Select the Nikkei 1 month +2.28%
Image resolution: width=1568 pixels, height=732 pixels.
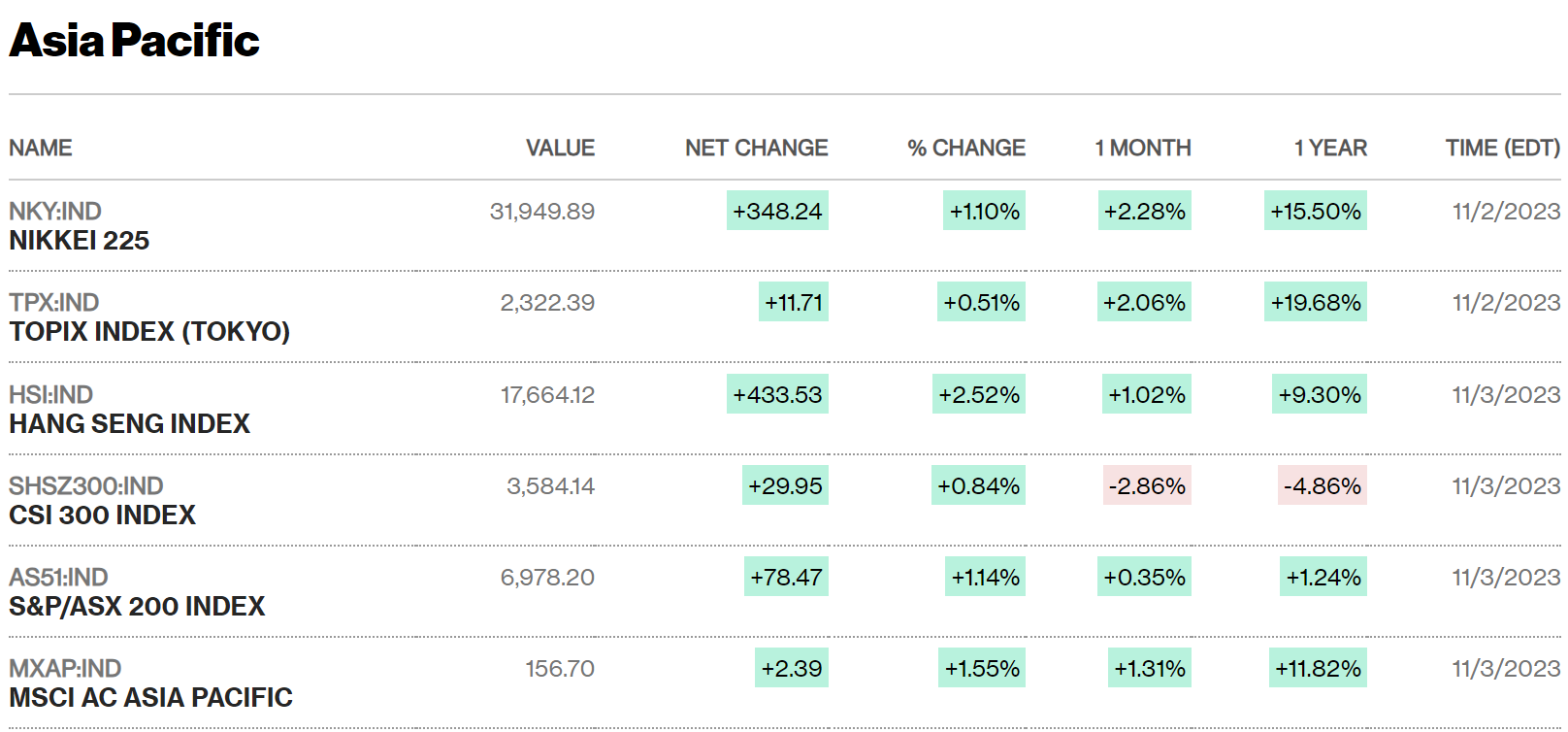[1144, 212]
